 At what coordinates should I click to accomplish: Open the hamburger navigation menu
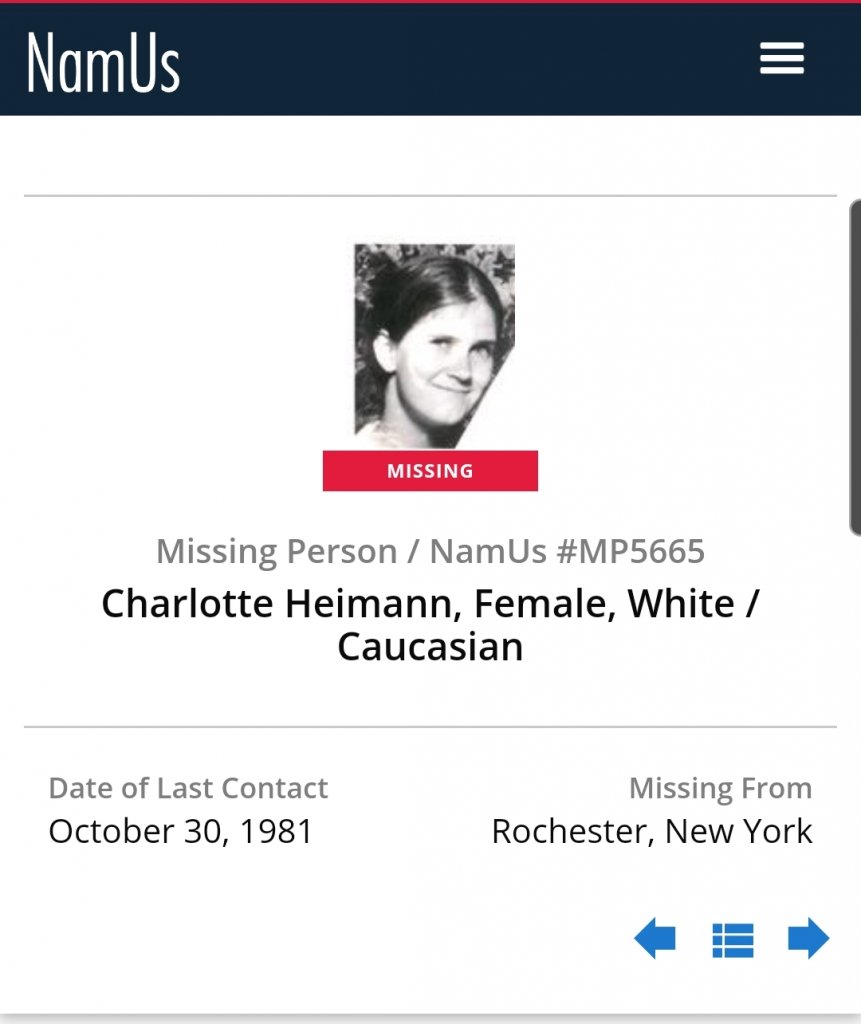(x=781, y=58)
